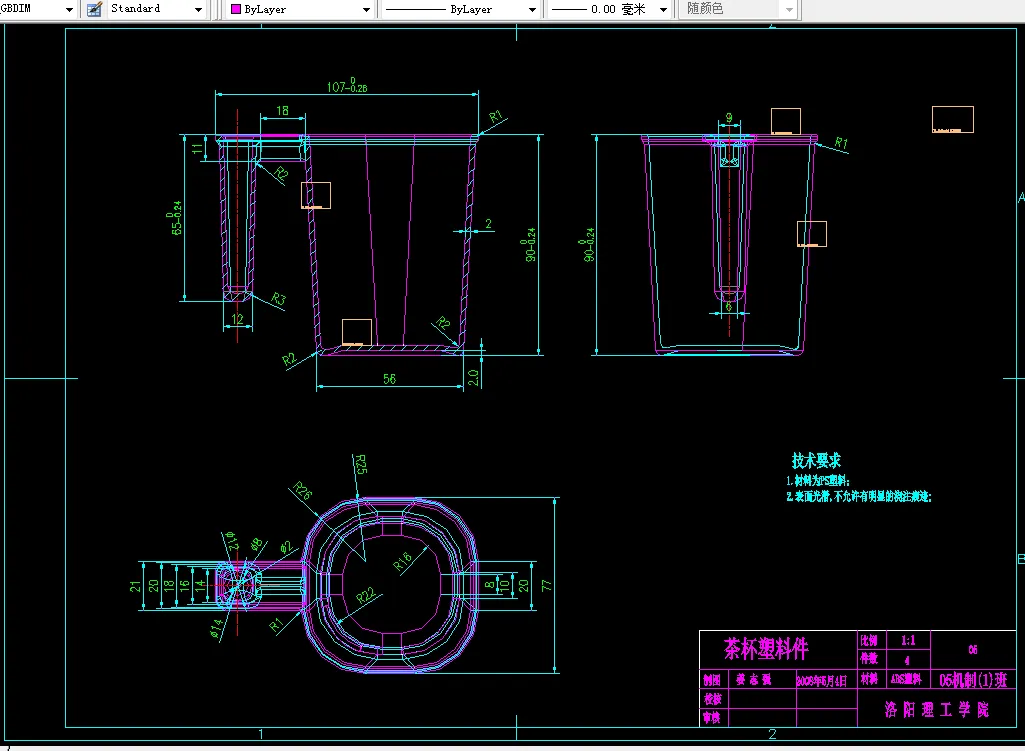Select the 茶杯塑料件 title block text
Screen dimensions: 1025x751
click(x=766, y=648)
